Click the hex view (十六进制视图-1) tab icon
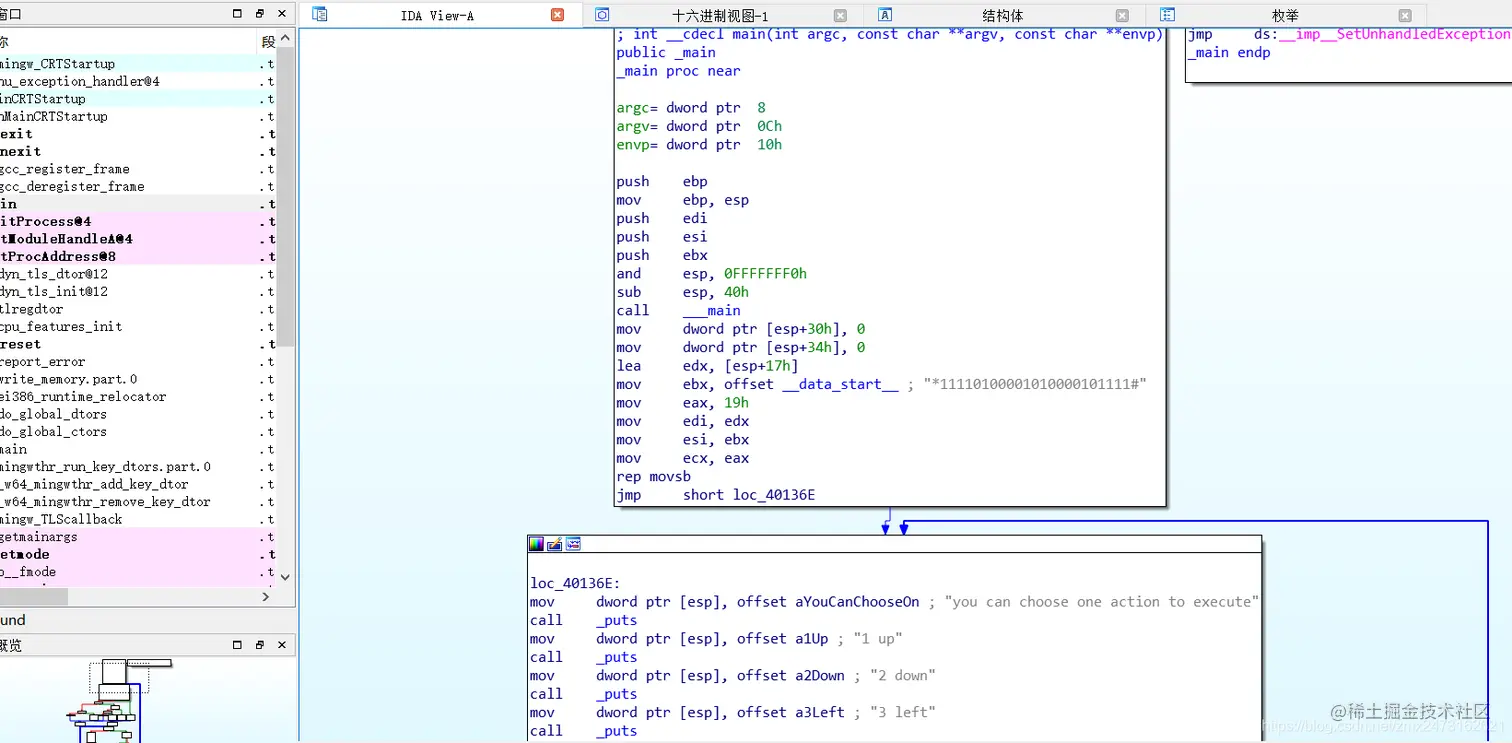This screenshot has width=1512, height=743. pos(602,14)
